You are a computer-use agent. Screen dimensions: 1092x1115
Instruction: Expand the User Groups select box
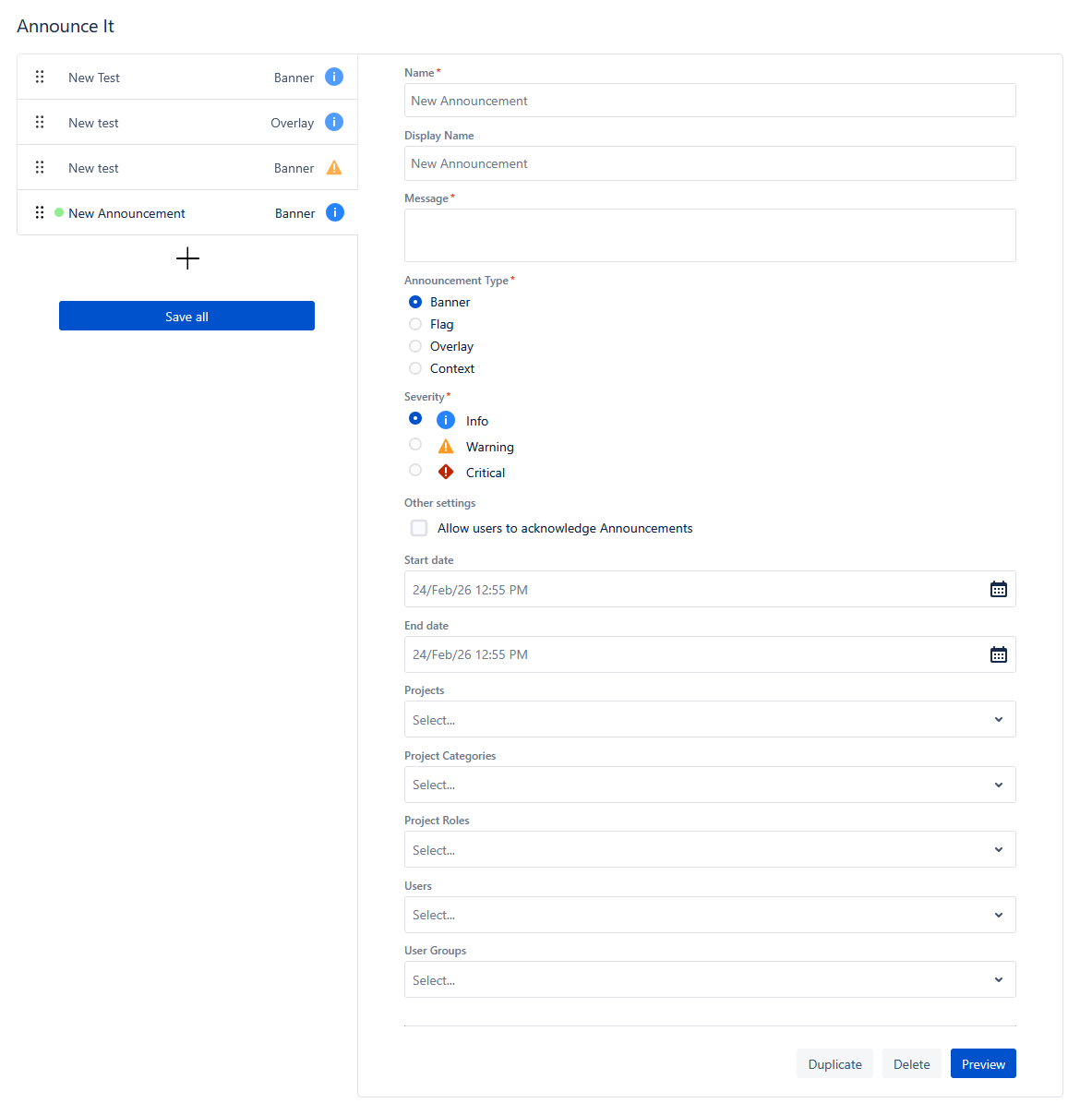(x=709, y=979)
